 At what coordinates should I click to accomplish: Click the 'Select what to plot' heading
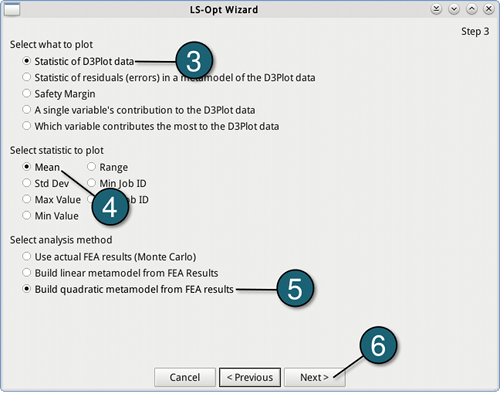click(51, 44)
